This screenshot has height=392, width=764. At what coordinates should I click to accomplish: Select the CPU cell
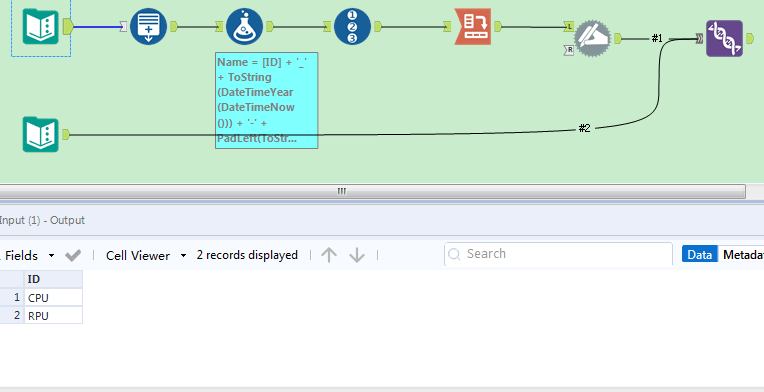(x=53, y=298)
